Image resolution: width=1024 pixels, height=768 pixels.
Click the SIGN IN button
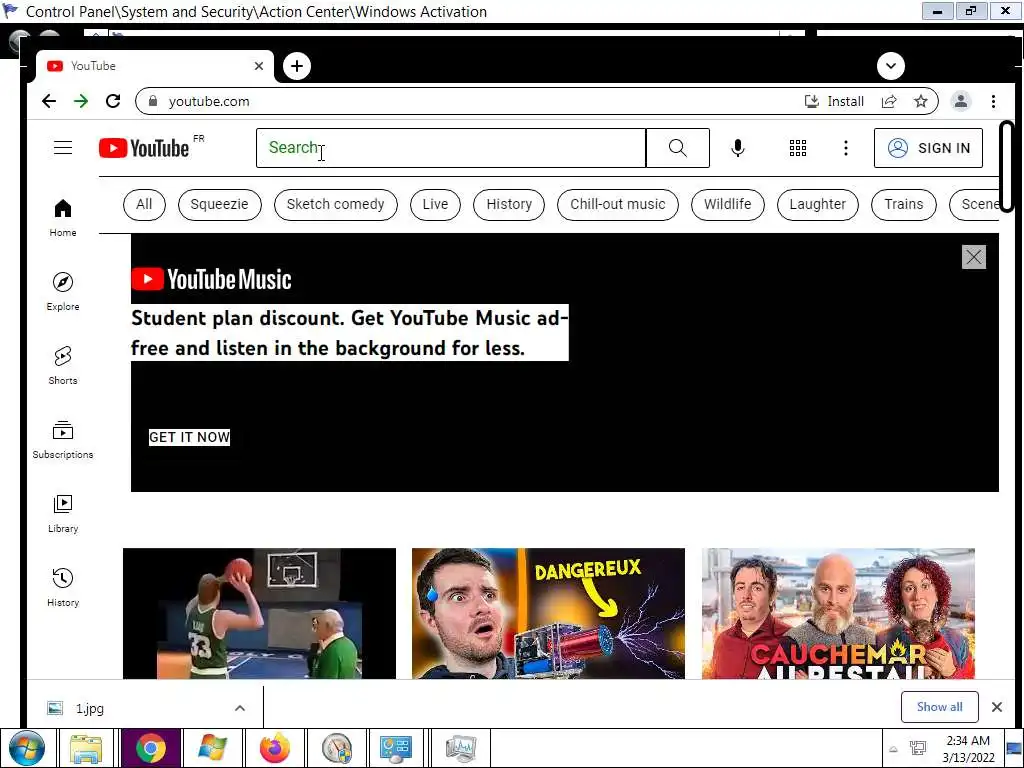tap(928, 148)
